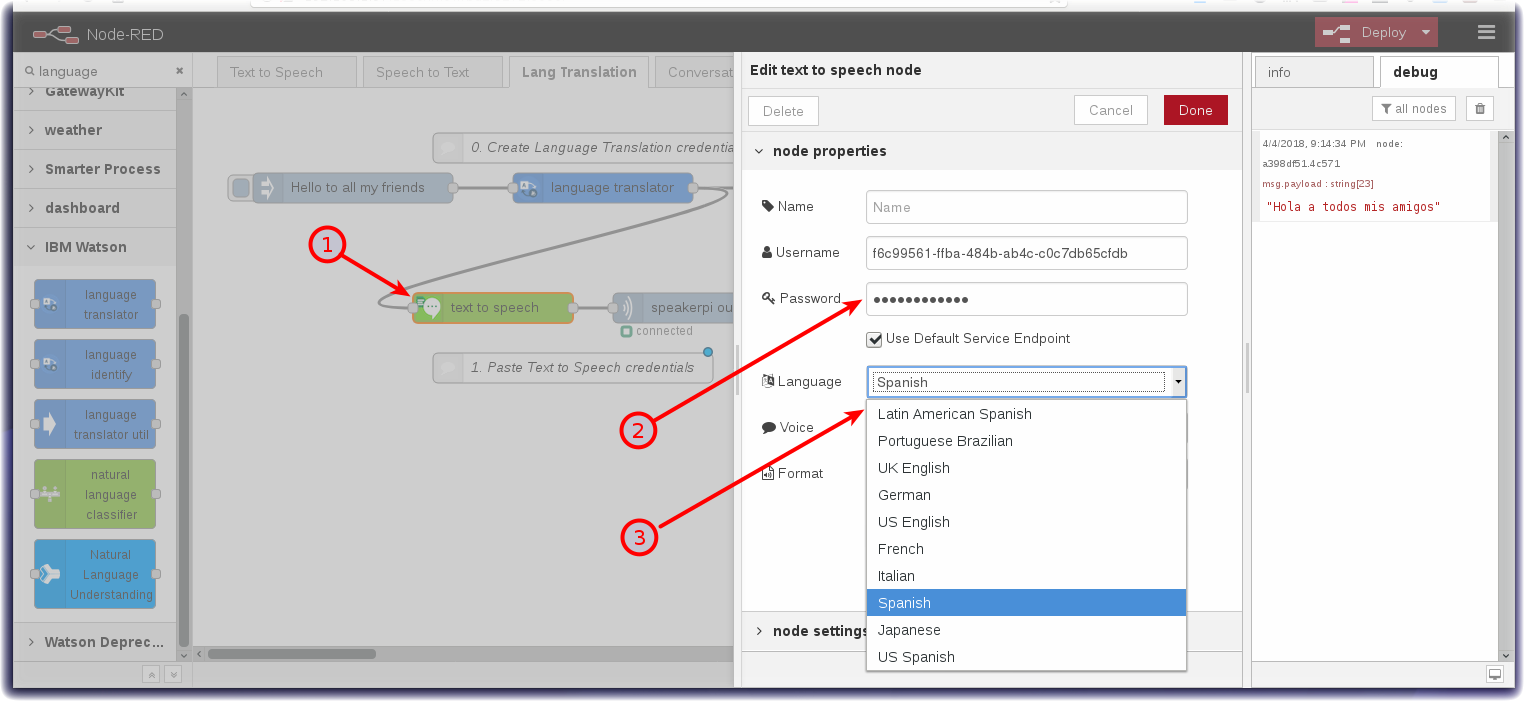This screenshot has height=701, width=1524.
Task: Open the info sidebar tab
Action: tap(1314, 72)
